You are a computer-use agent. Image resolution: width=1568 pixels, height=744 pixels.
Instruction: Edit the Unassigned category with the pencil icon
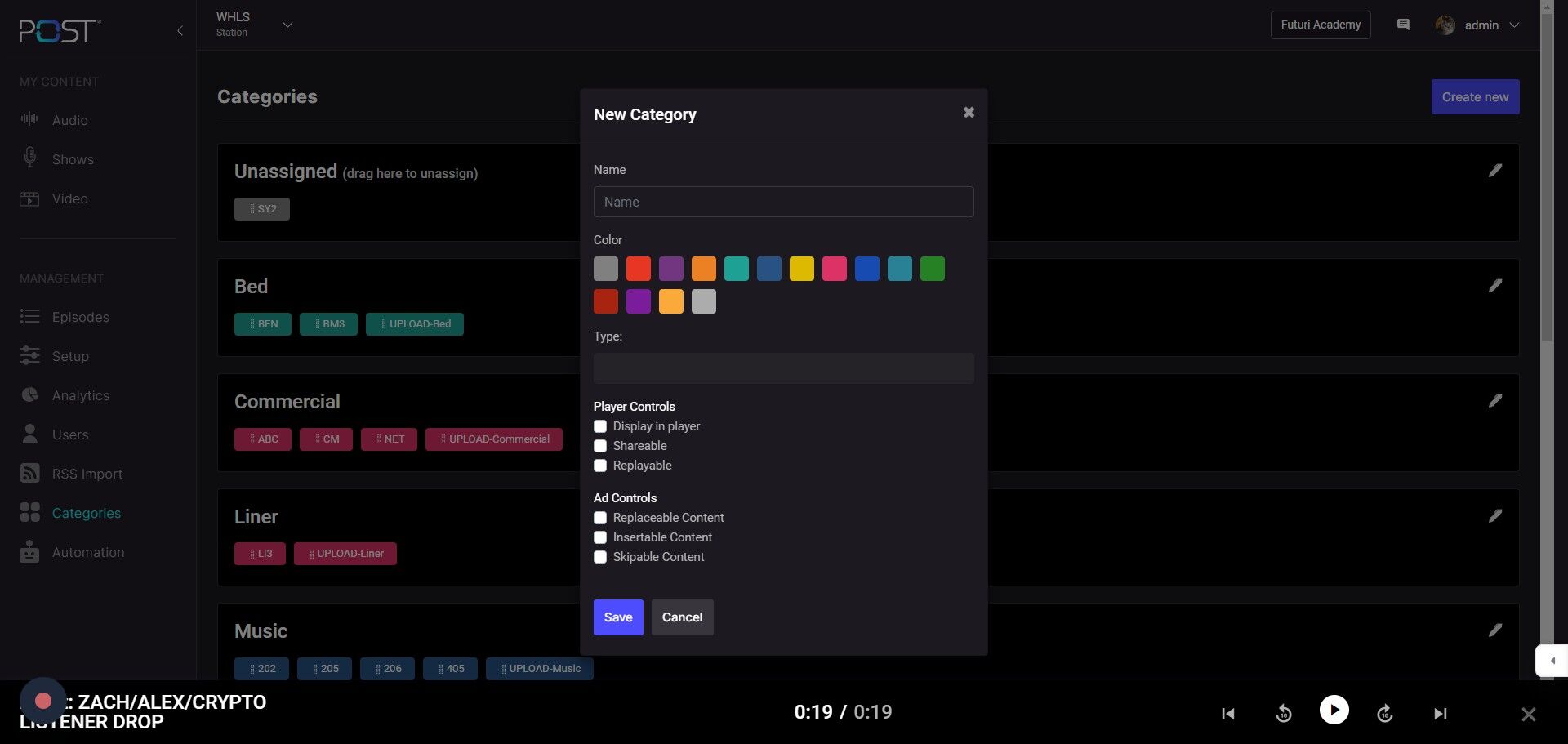pyautogui.click(x=1494, y=171)
